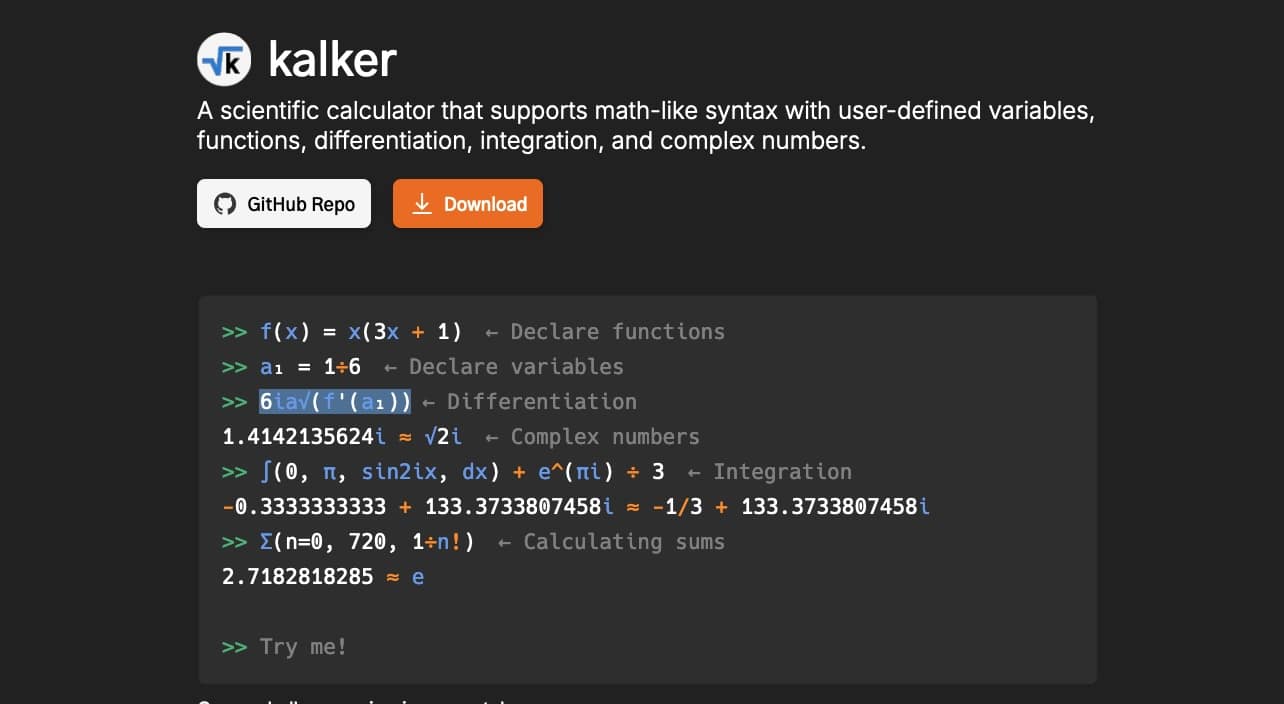Click the kalker square-root logo icon
The height and width of the screenshot is (704, 1284).
(x=224, y=60)
